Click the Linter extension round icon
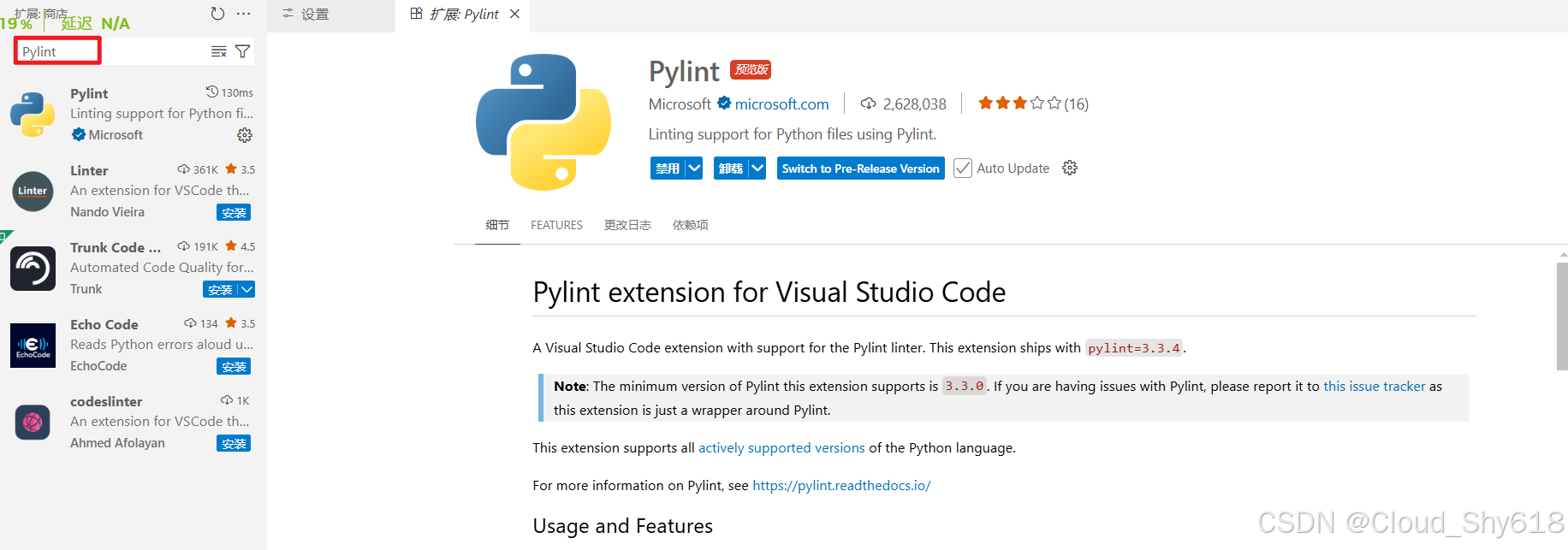 point(33,191)
